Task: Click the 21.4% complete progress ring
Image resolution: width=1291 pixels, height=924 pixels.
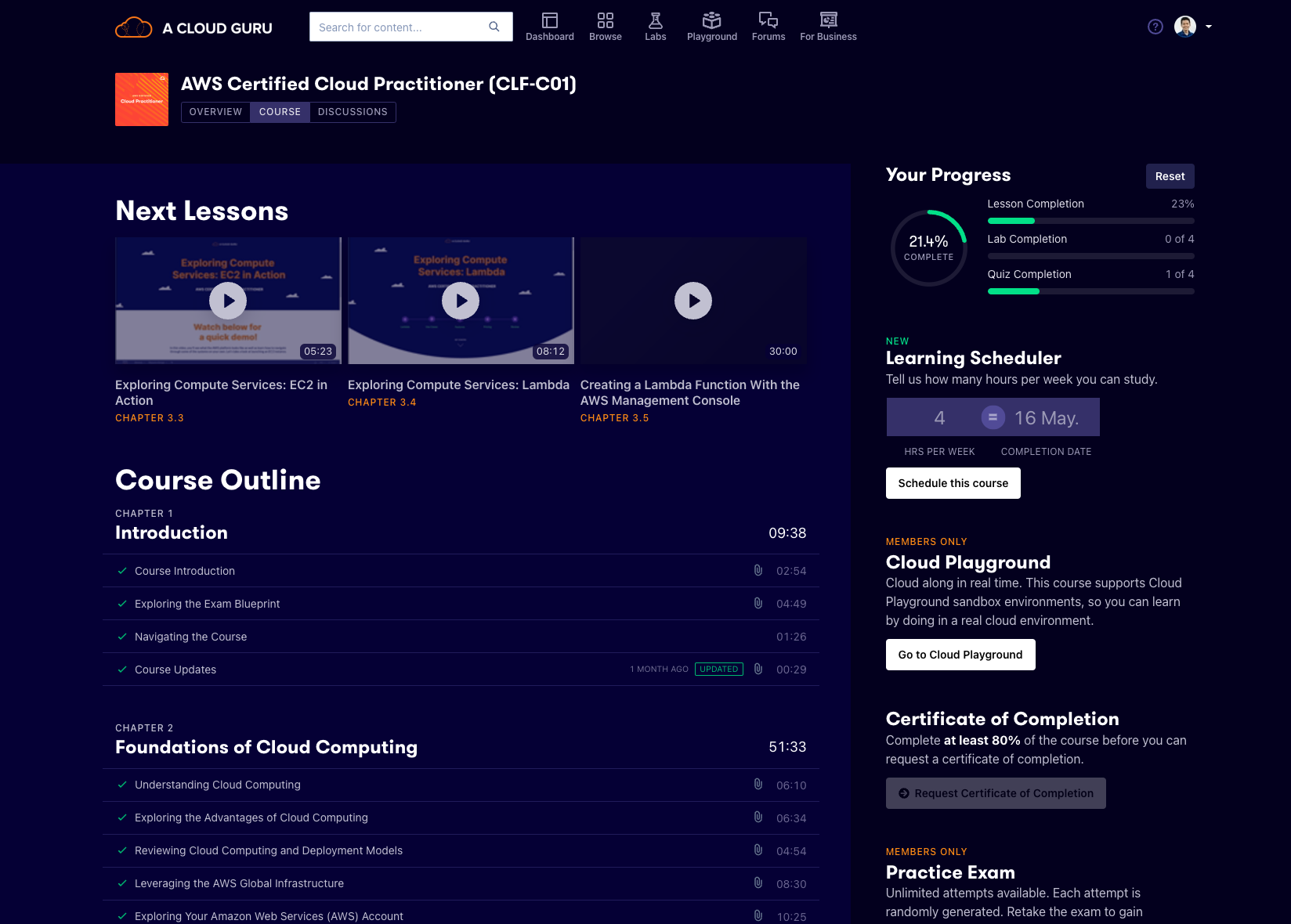Action: [929, 248]
